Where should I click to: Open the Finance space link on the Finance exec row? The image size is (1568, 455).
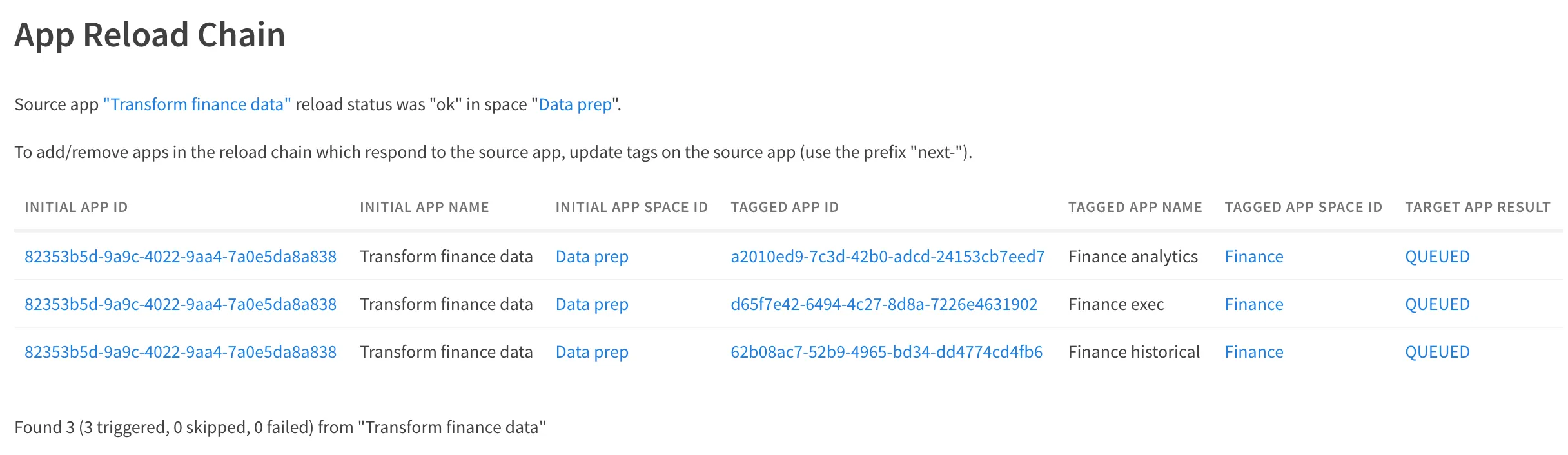click(x=1253, y=304)
